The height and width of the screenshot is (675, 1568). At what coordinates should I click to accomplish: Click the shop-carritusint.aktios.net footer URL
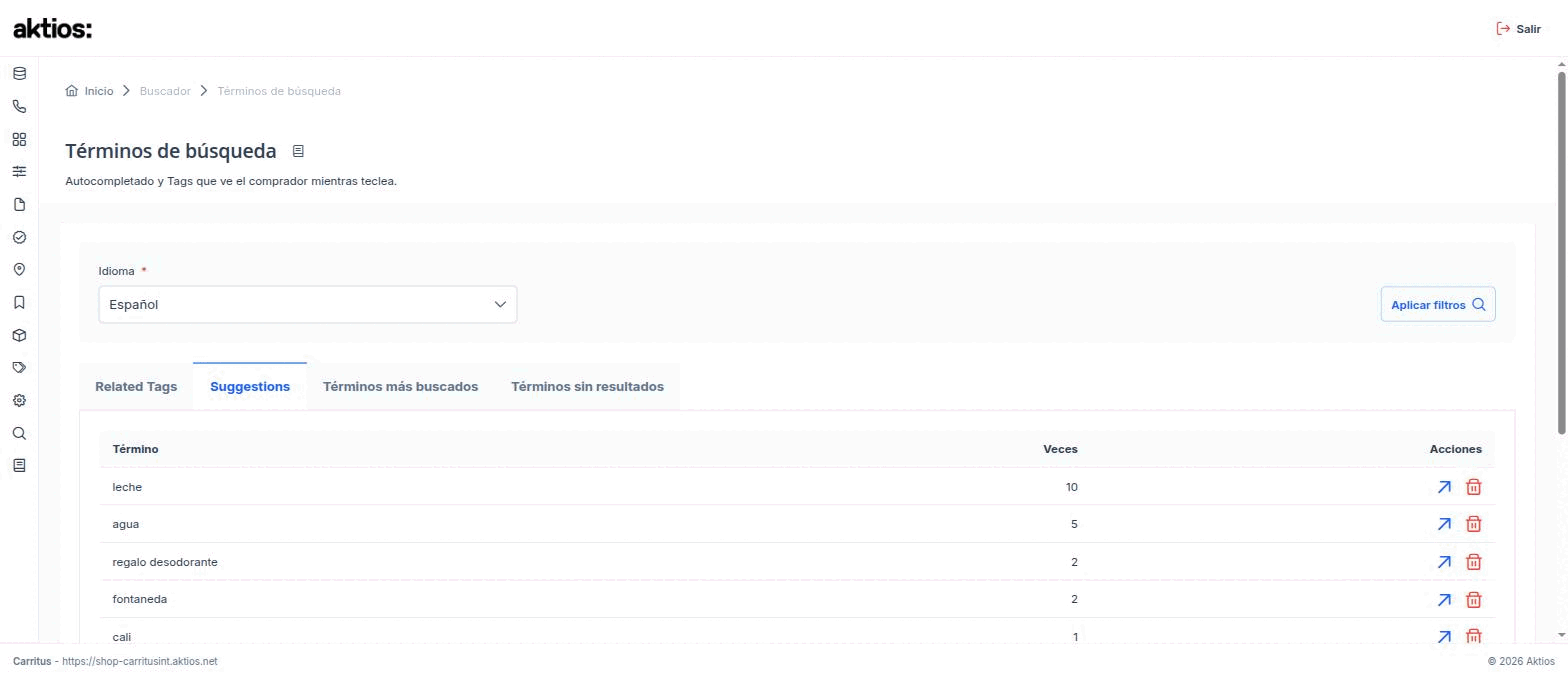click(x=140, y=661)
